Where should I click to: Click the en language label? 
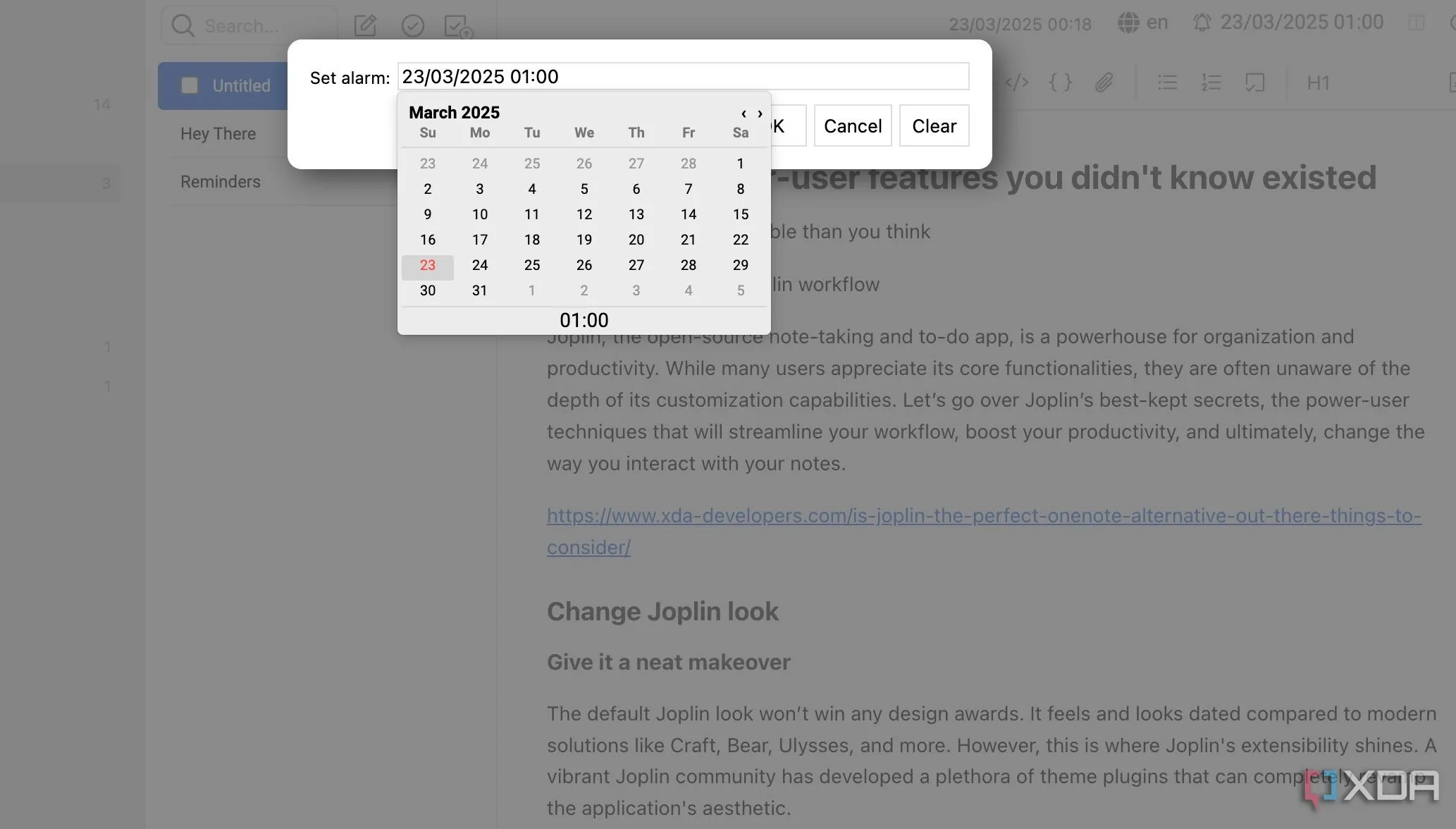1157,23
